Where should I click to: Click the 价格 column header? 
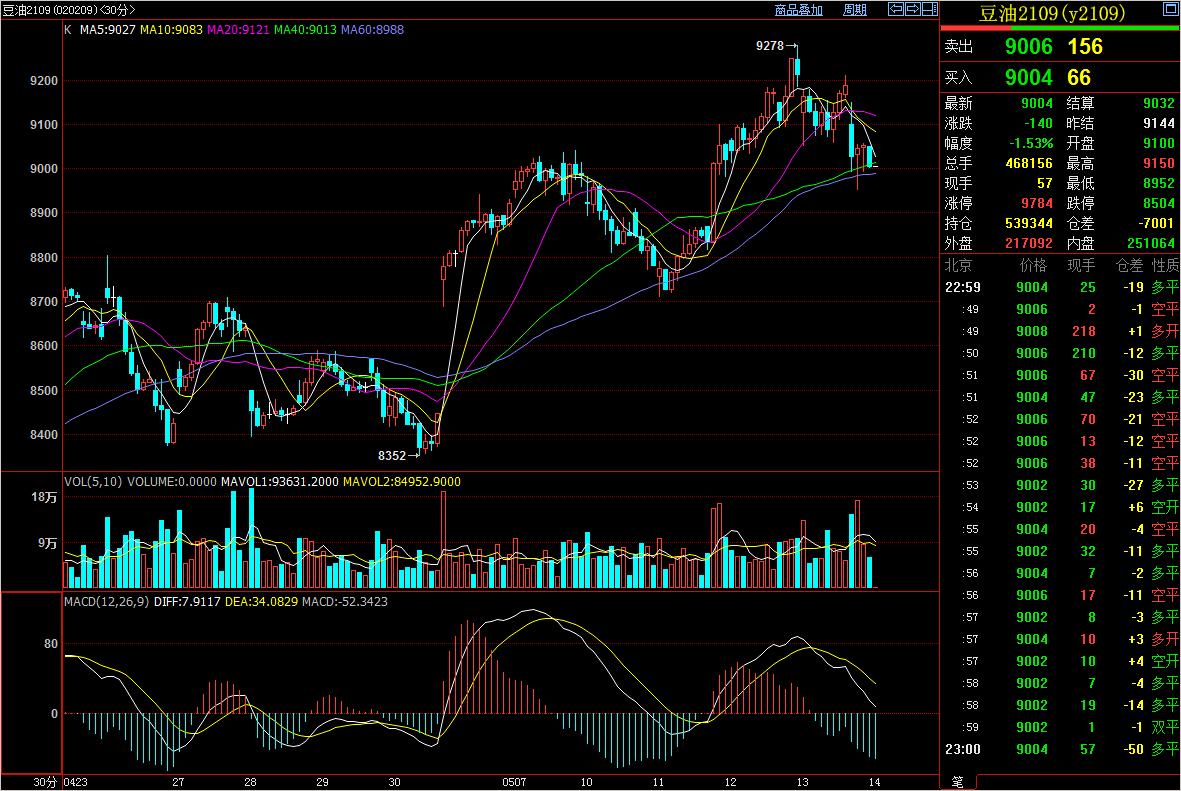click(x=1033, y=265)
